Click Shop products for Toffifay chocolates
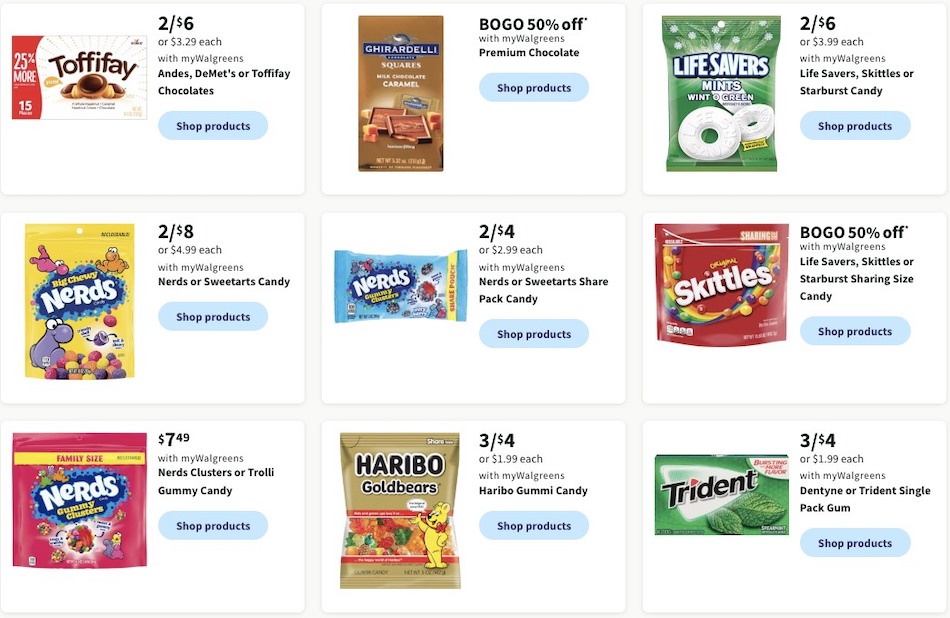The image size is (950, 618). 213,125
